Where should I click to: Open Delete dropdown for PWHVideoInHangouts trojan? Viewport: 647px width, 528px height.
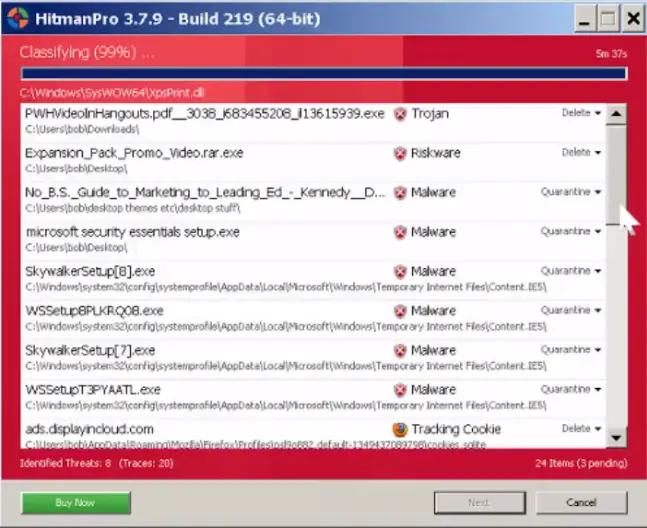(581, 113)
